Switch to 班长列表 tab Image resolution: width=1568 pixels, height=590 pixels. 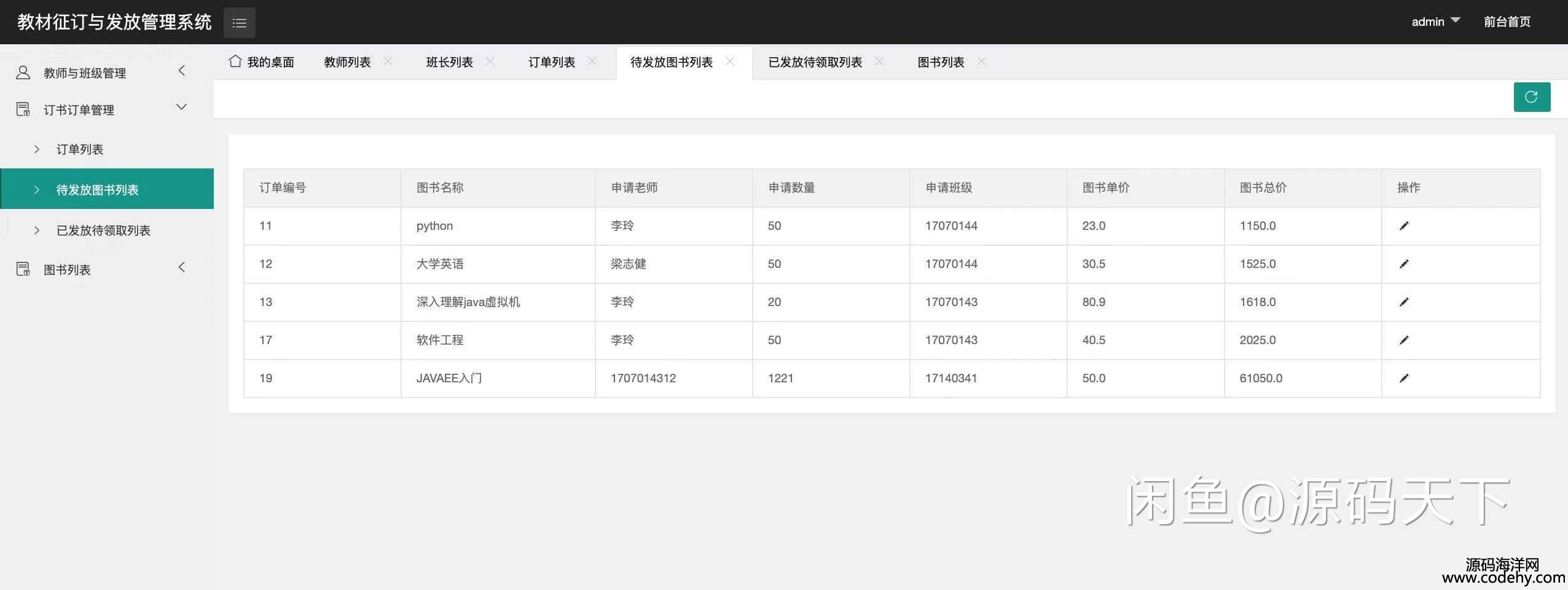449,62
